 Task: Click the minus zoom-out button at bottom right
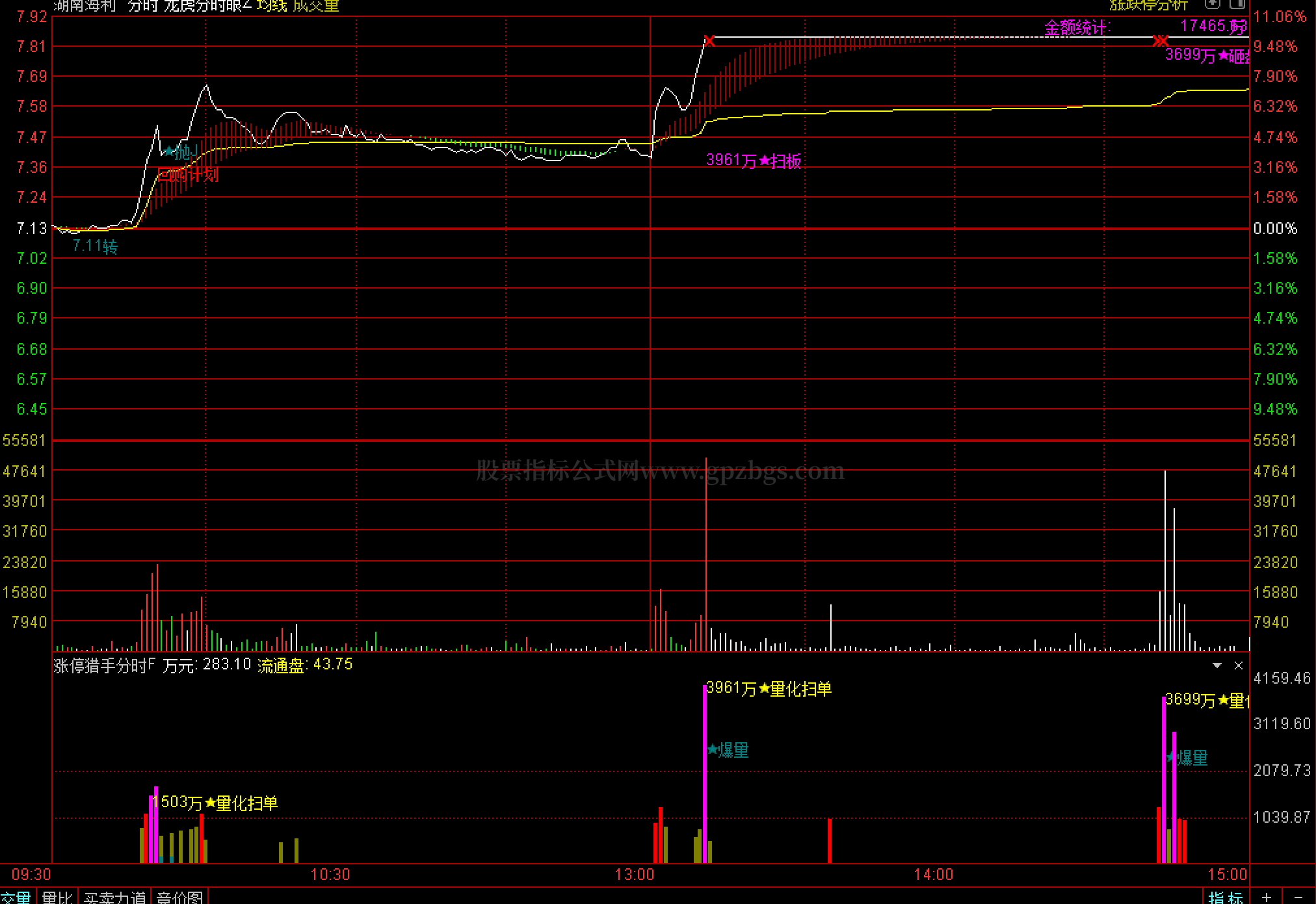click(x=1298, y=897)
